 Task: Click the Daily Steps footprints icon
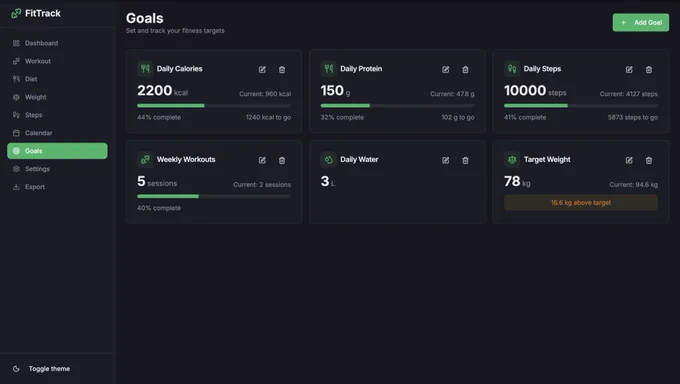coord(512,69)
